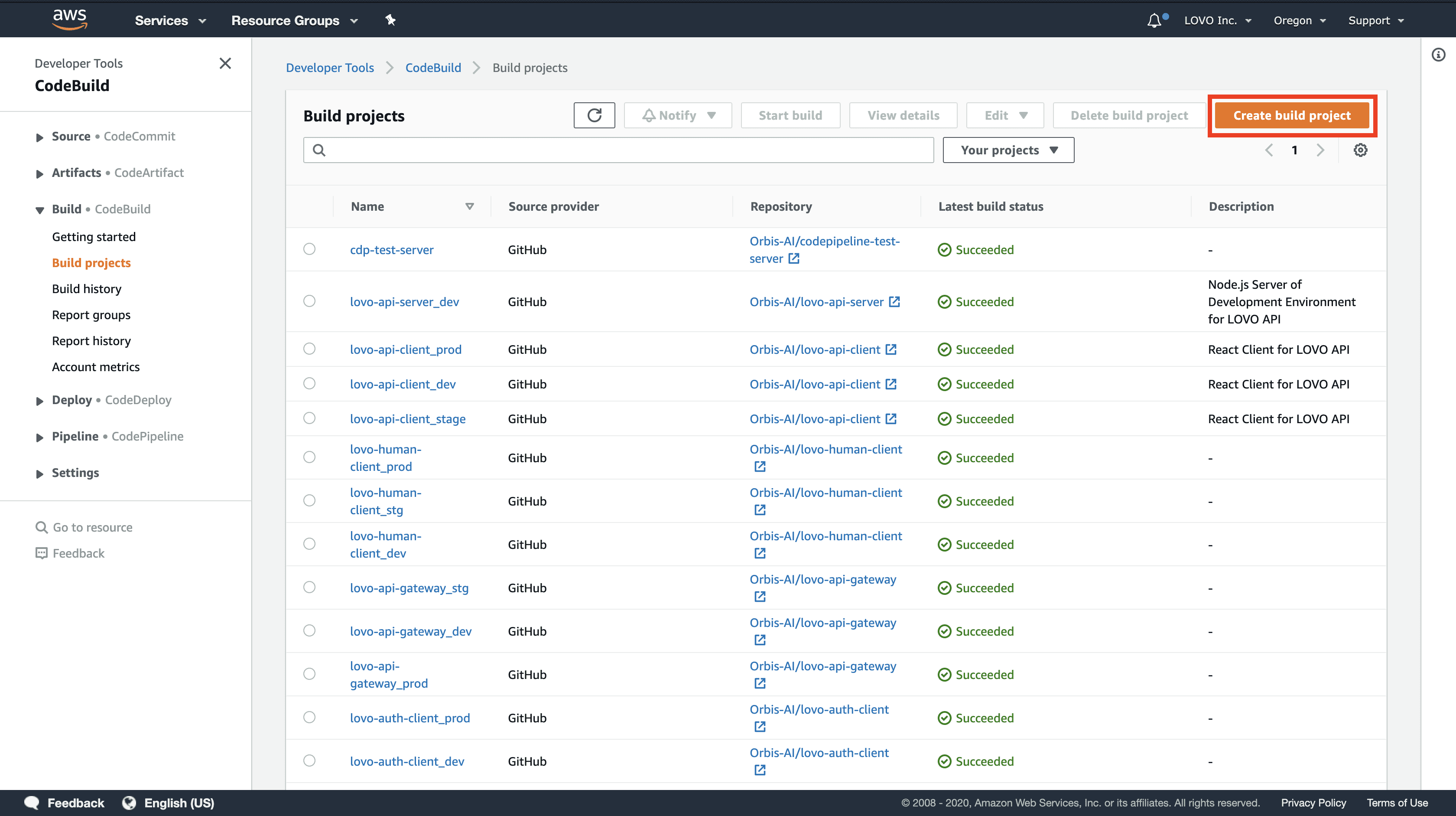
Task: Open the notifications bell
Action: [x=1154, y=21]
